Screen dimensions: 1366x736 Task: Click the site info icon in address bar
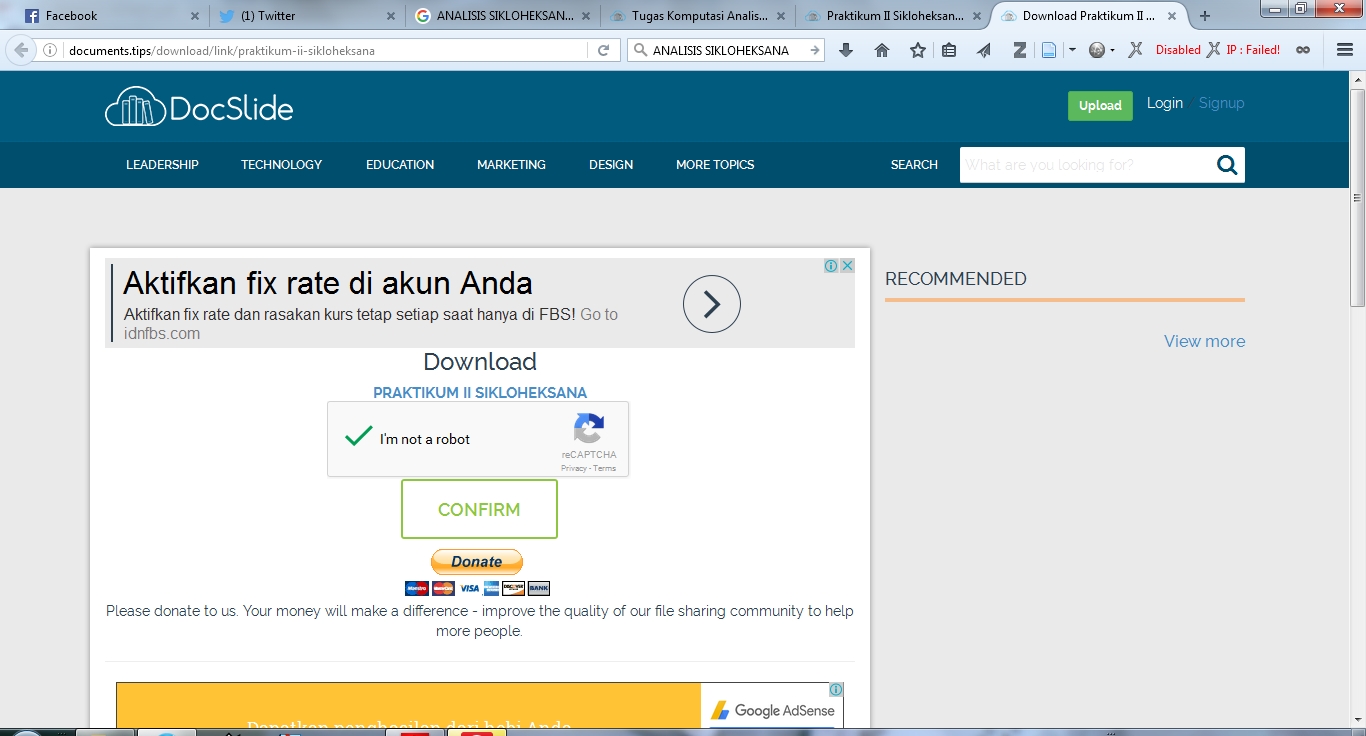[x=50, y=50]
